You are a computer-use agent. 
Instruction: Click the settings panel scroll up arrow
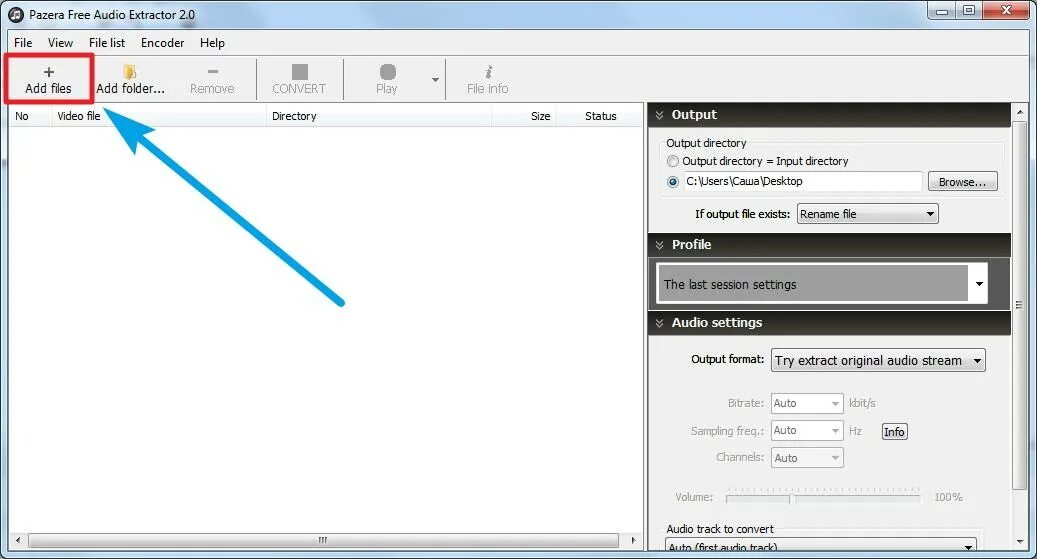(x=1019, y=112)
